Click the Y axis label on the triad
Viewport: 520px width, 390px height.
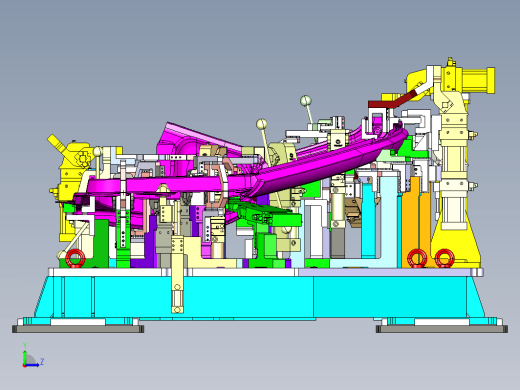[25, 345]
